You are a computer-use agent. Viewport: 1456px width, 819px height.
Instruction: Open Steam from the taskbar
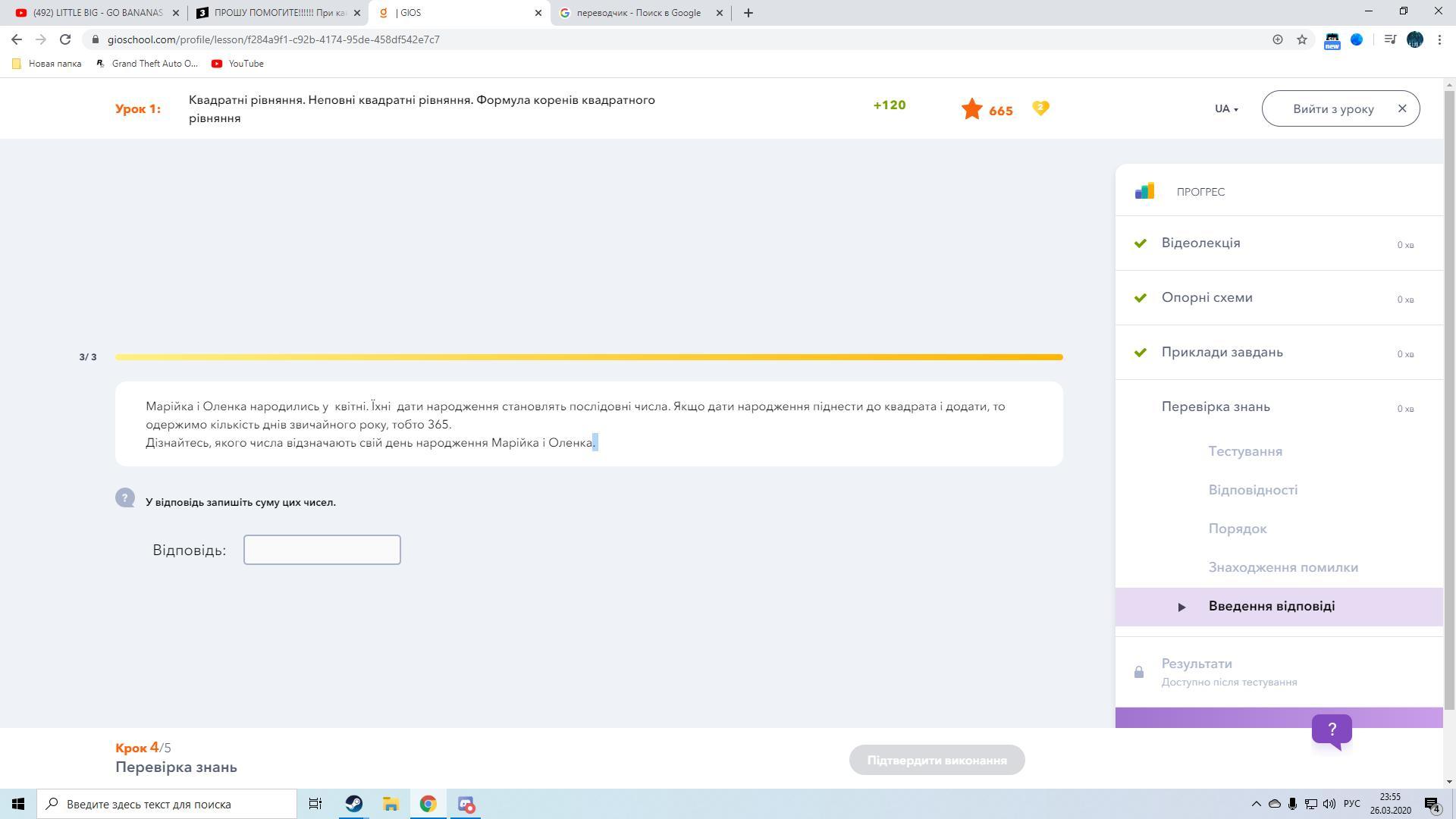coord(353,804)
